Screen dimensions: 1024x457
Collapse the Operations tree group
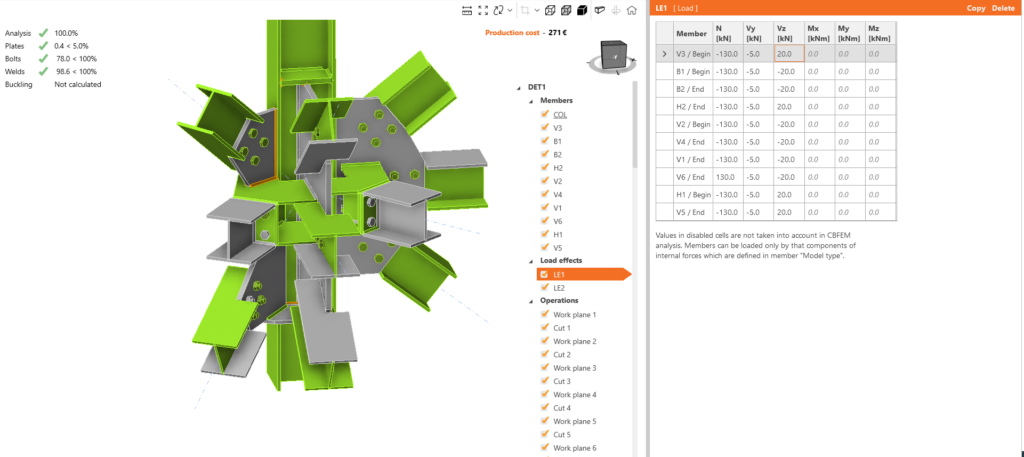pyautogui.click(x=532, y=301)
